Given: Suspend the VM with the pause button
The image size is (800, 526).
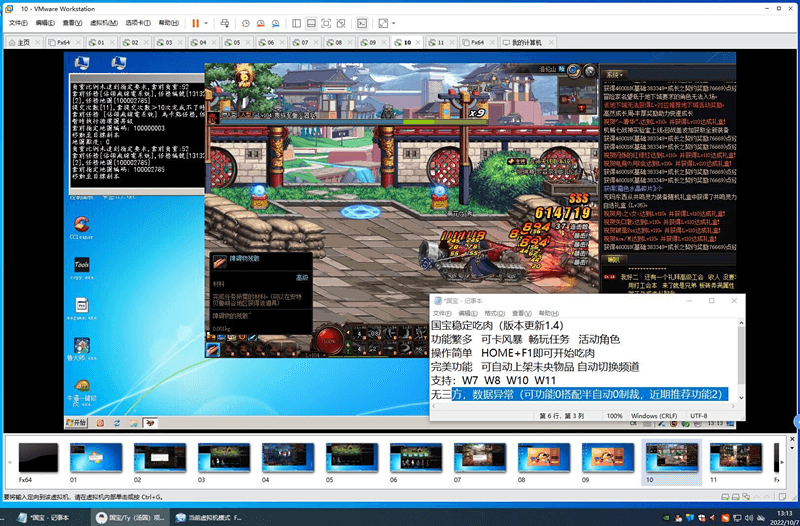Looking at the screenshot, I should (195, 23).
